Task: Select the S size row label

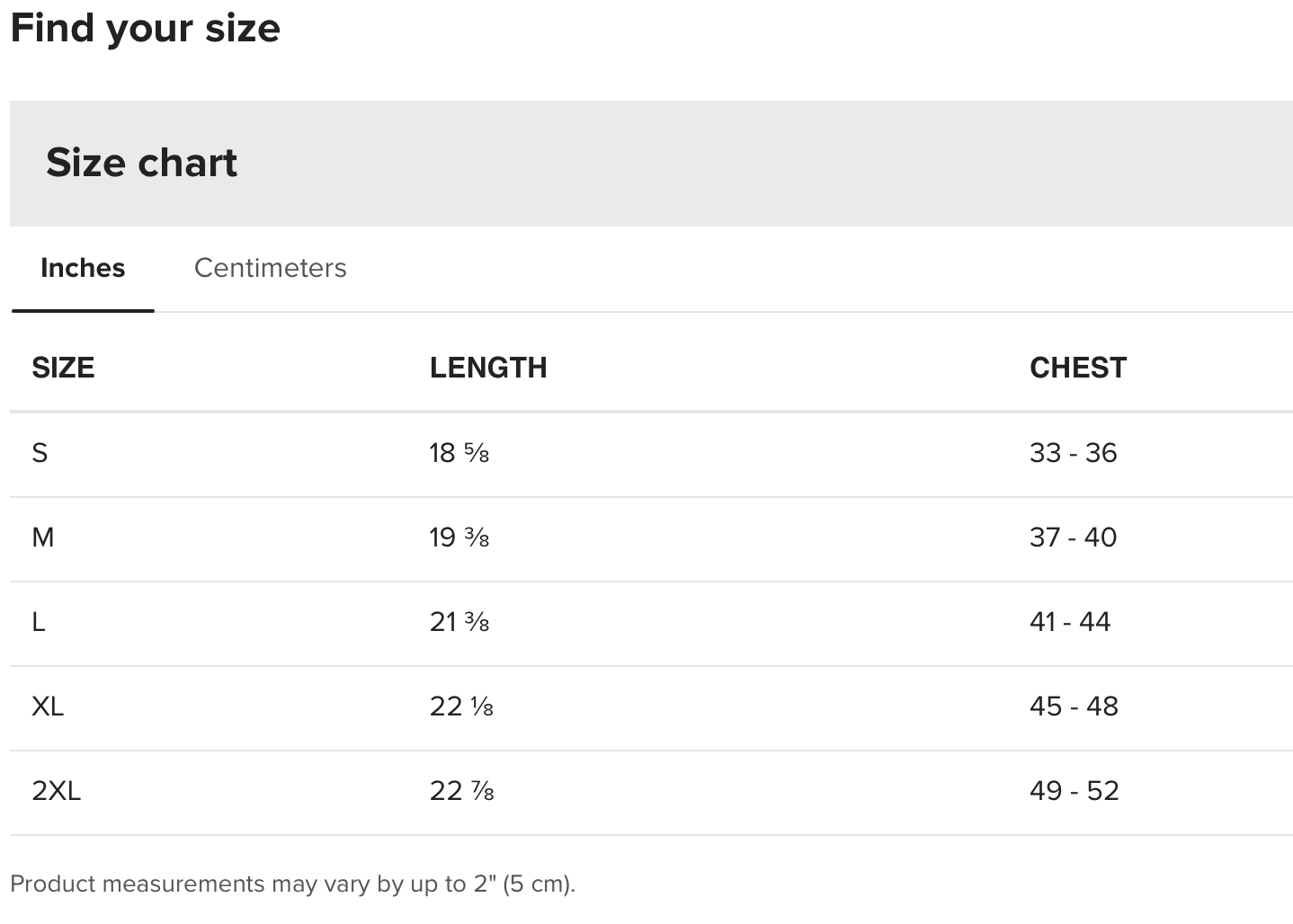Action: 40,453
